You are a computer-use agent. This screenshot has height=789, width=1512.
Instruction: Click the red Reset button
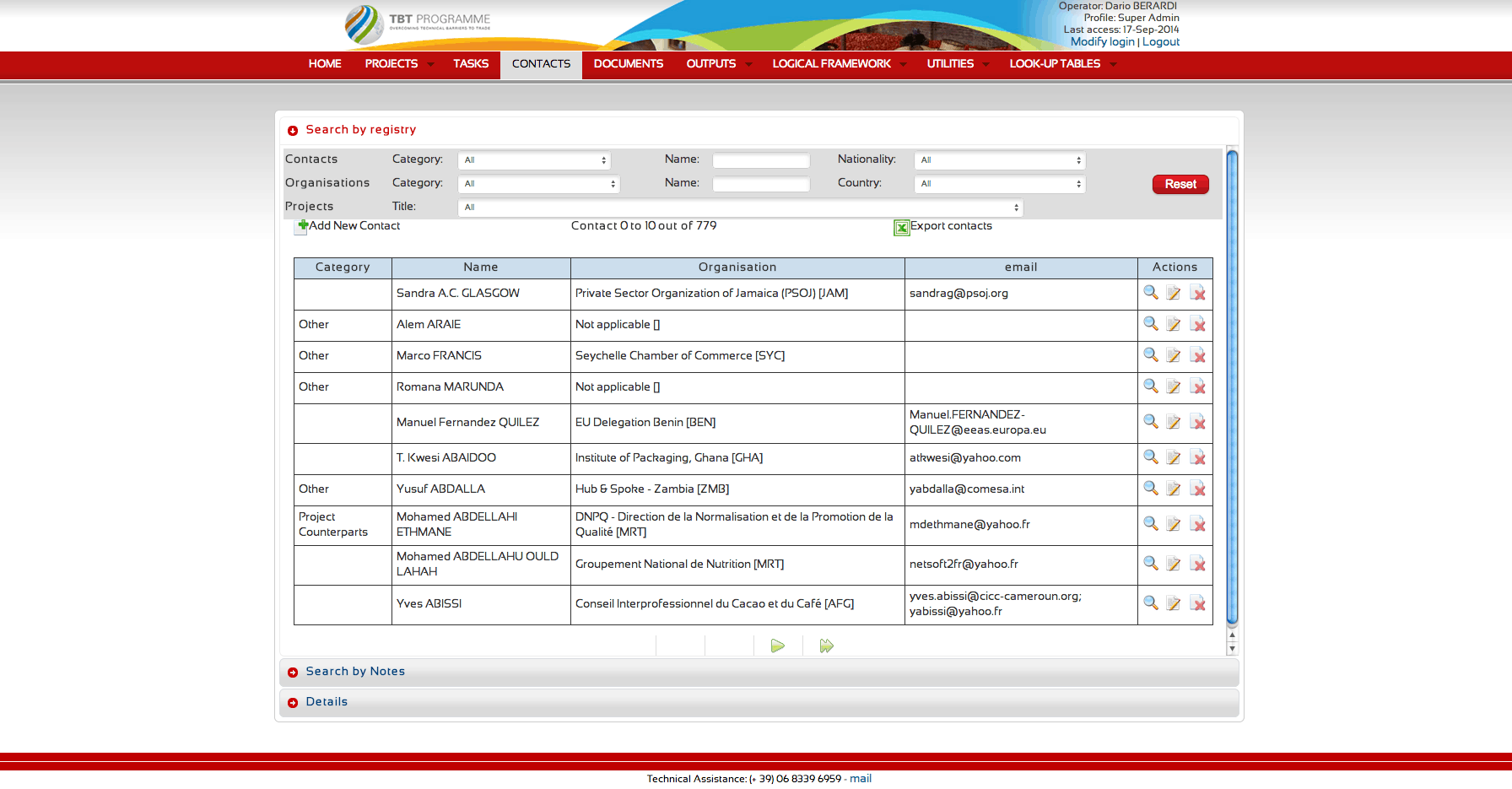coord(1180,184)
